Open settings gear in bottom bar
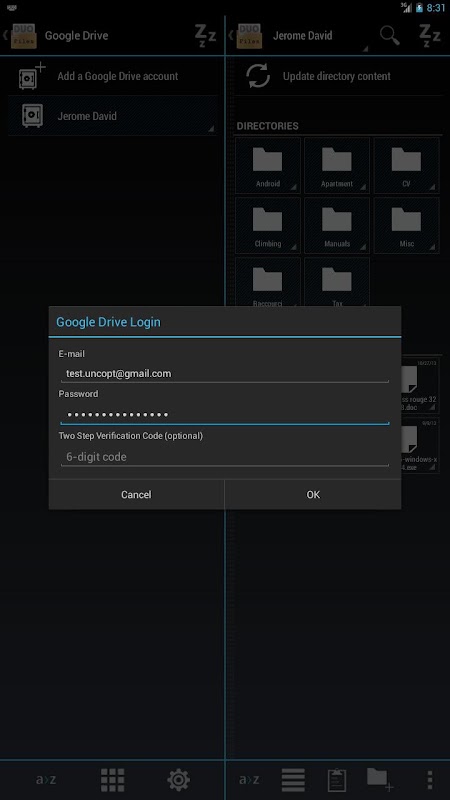Image resolution: width=450 pixels, height=800 pixels. 179,780
